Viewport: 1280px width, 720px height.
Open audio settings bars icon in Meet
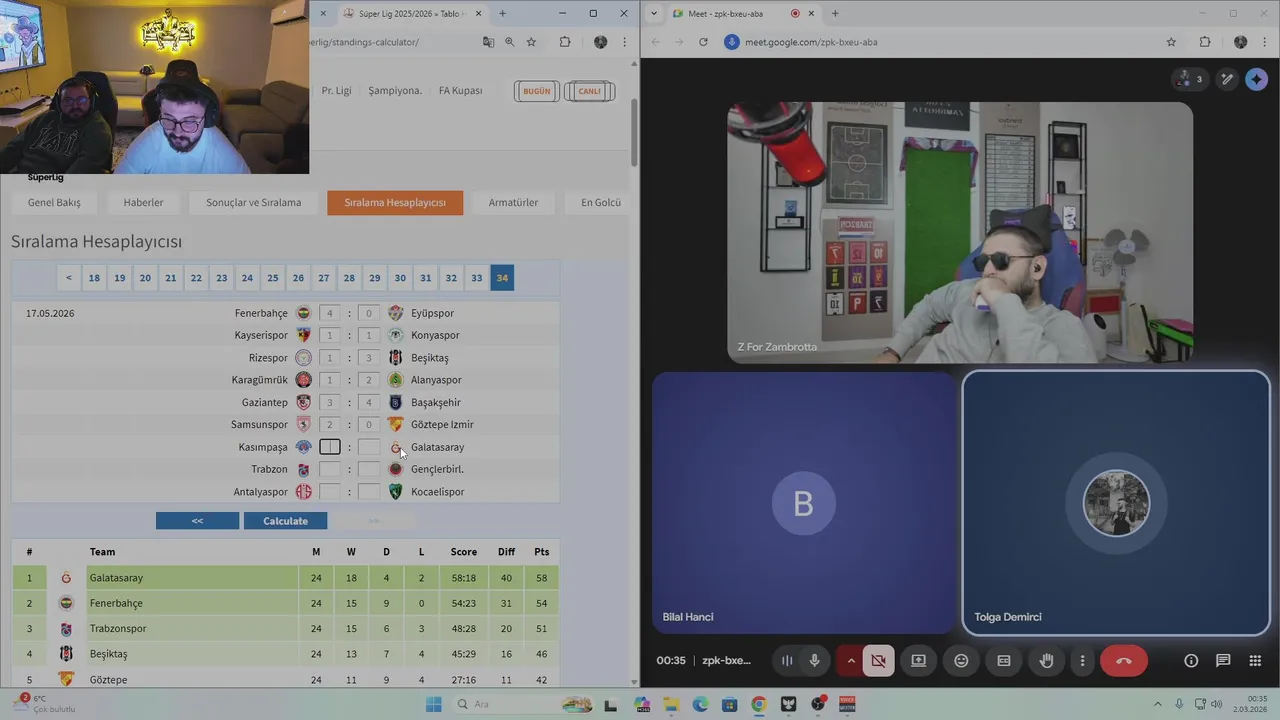pyautogui.click(x=787, y=660)
